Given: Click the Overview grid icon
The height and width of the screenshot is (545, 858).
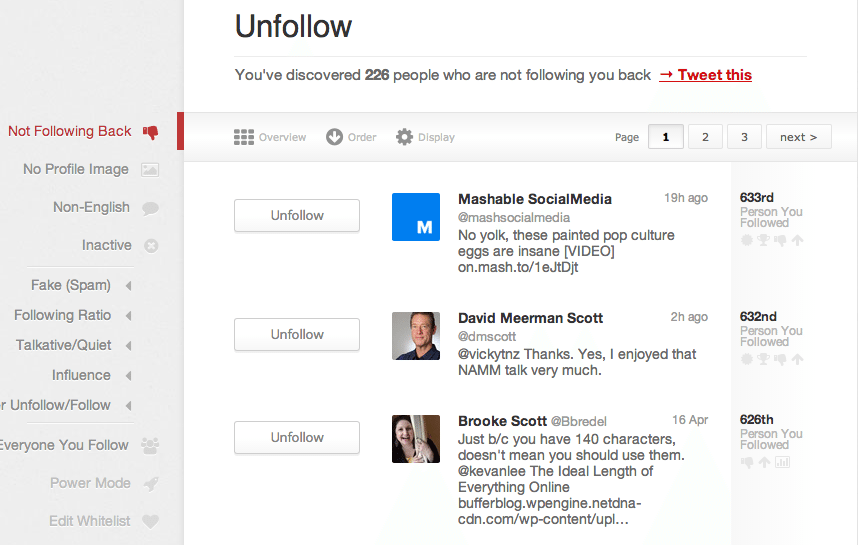Looking at the screenshot, I should pyautogui.click(x=243, y=137).
